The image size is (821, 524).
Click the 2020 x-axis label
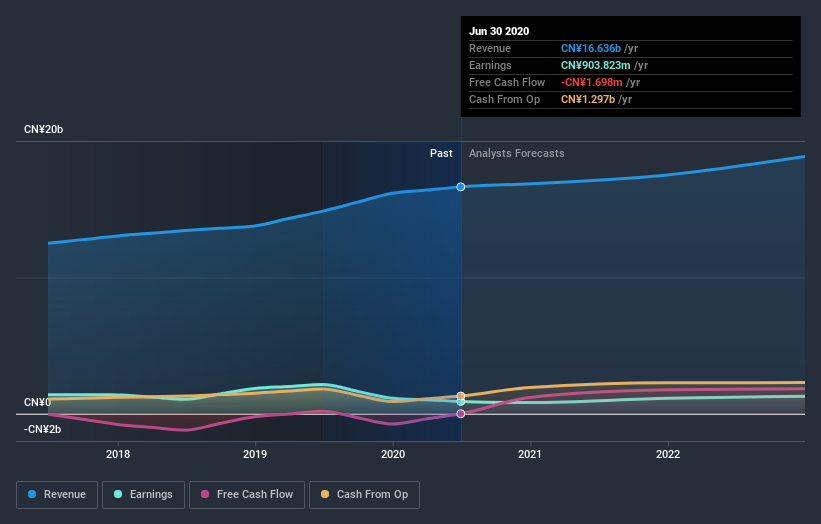[x=393, y=454]
